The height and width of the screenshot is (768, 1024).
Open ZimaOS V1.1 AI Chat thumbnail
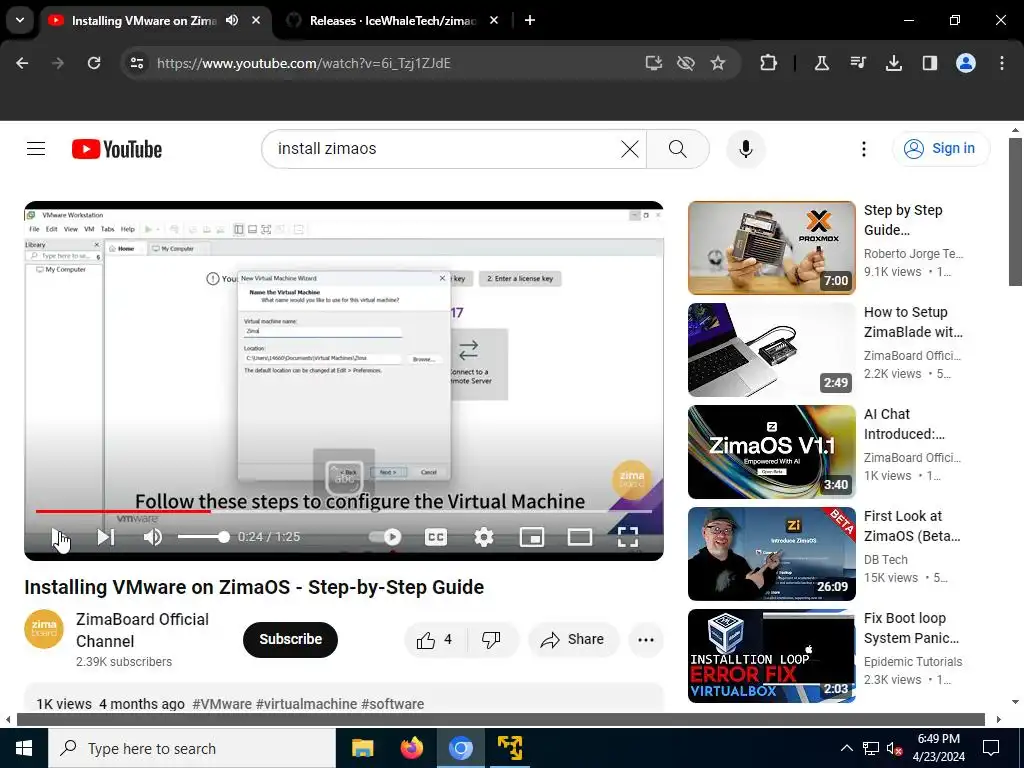pos(772,452)
